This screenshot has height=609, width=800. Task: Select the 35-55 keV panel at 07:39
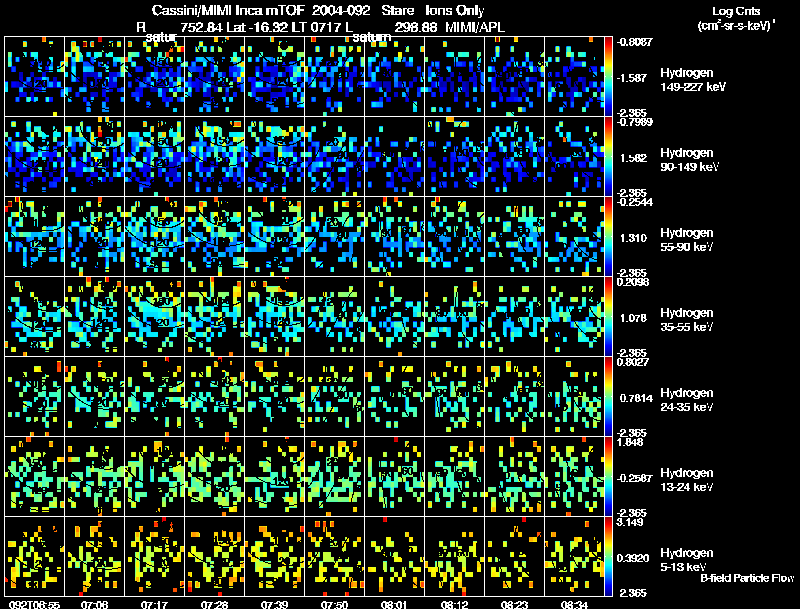274,317
